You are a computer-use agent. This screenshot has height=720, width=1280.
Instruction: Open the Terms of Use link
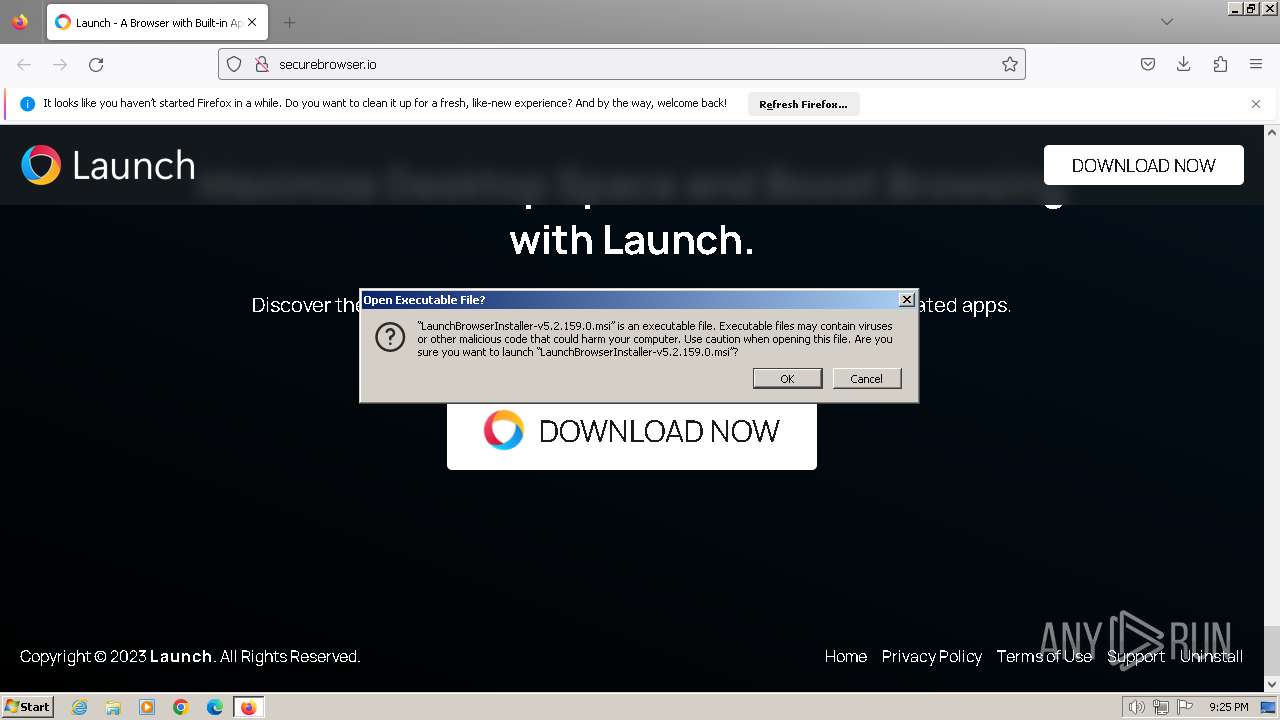point(1044,656)
